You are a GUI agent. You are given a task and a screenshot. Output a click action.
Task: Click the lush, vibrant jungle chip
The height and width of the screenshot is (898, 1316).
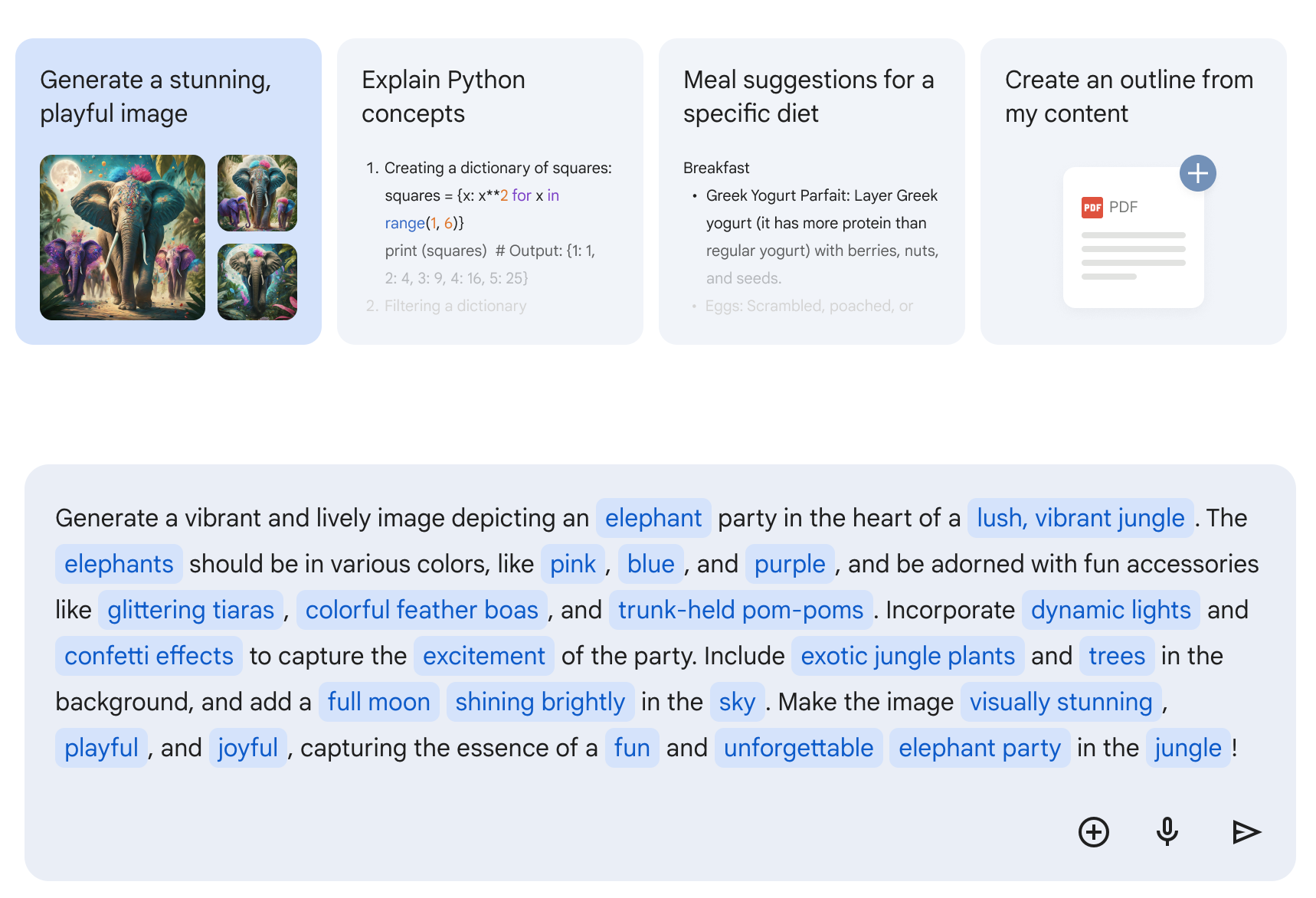(1080, 518)
